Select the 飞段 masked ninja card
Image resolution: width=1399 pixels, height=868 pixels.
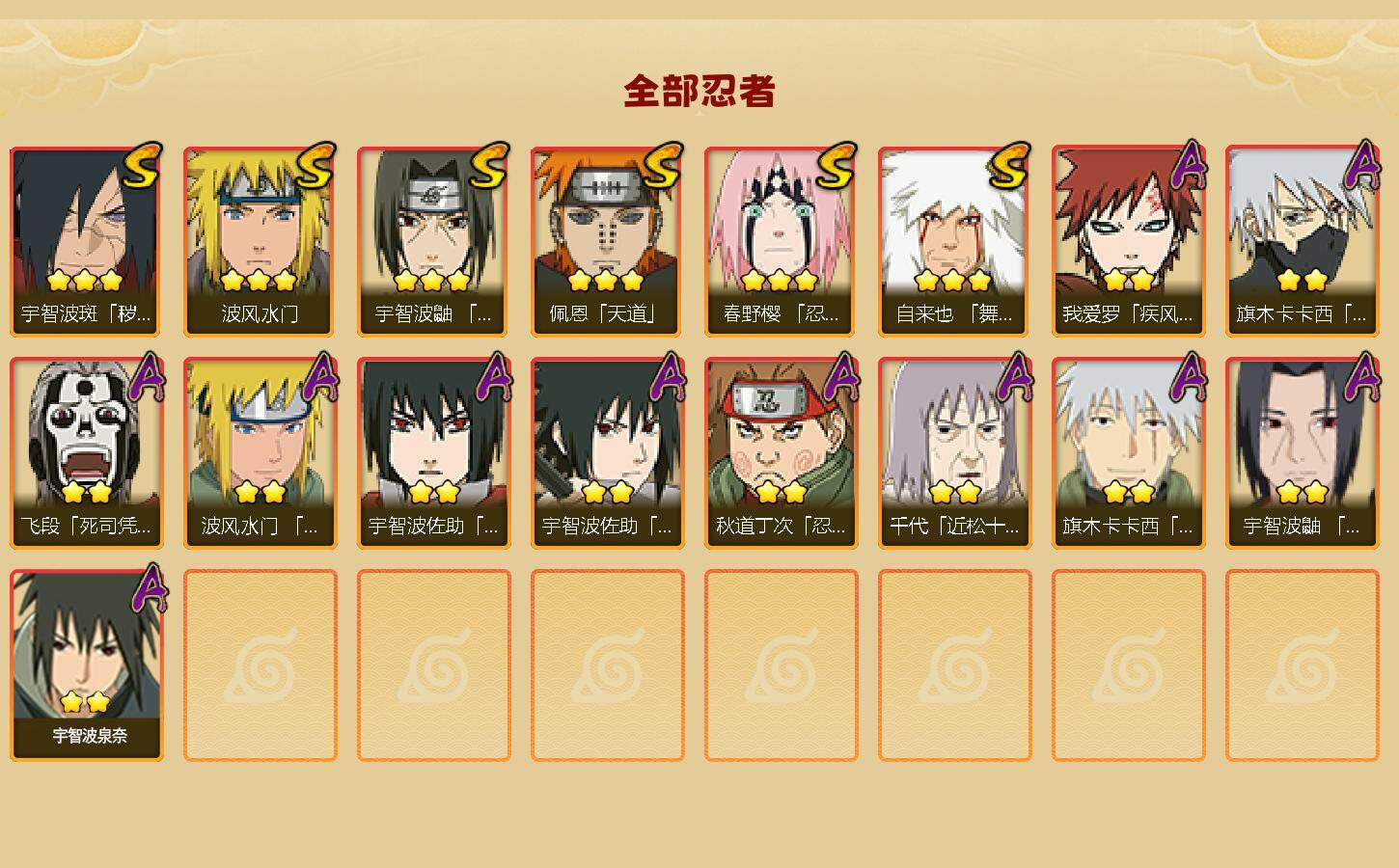tap(85, 453)
